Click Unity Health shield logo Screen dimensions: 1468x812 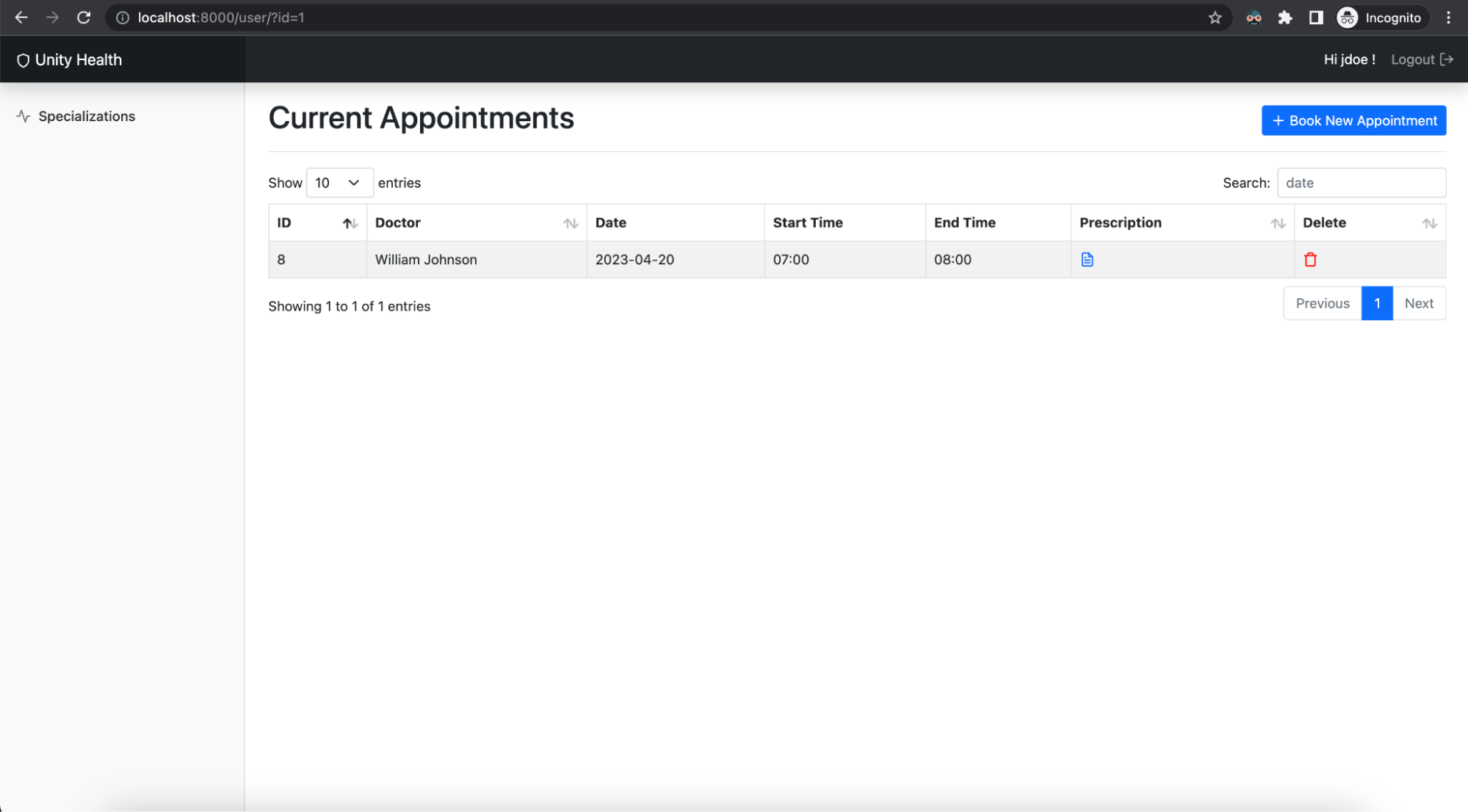[x=23, y=60]
